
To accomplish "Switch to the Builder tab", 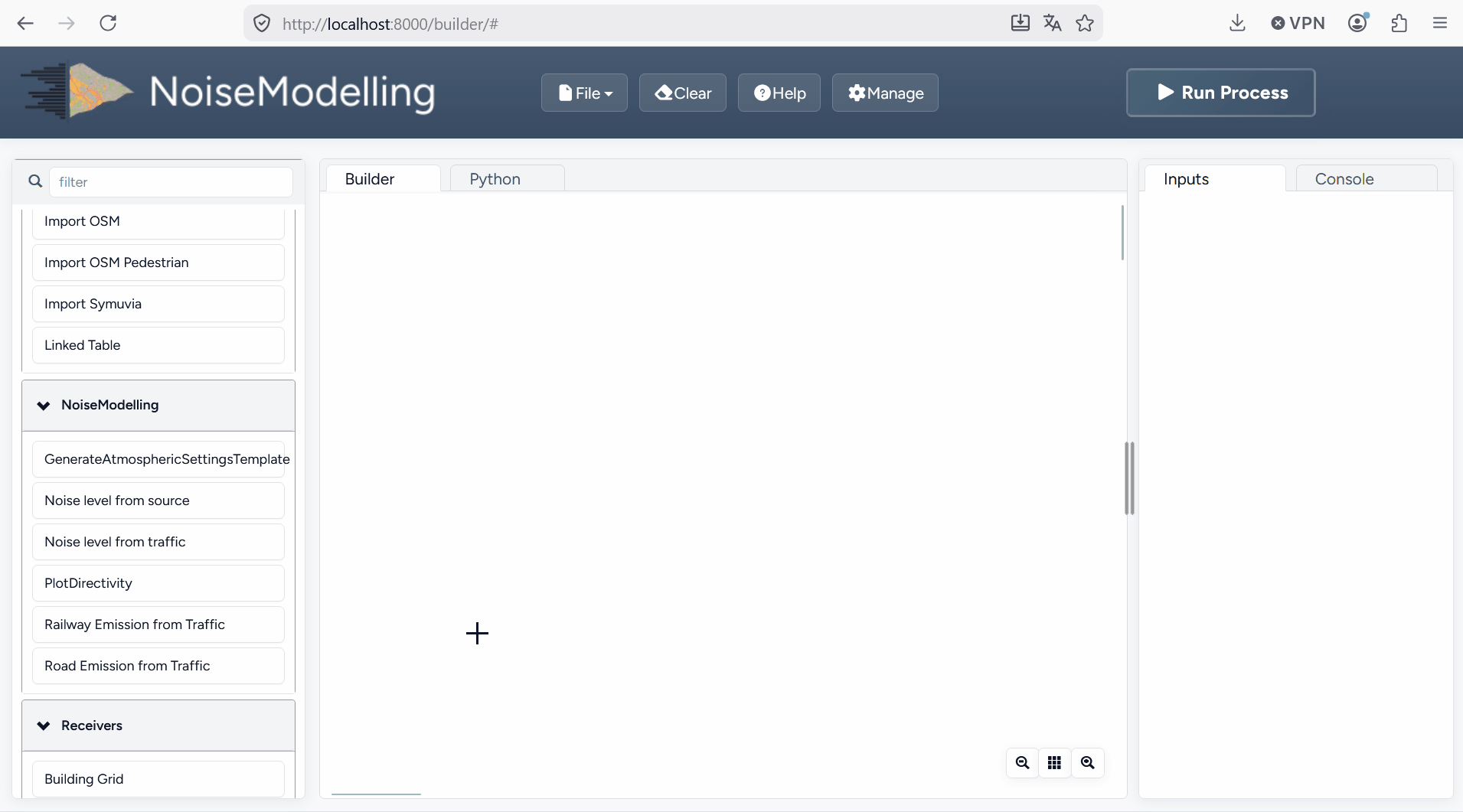I will (x=384, y=178).
